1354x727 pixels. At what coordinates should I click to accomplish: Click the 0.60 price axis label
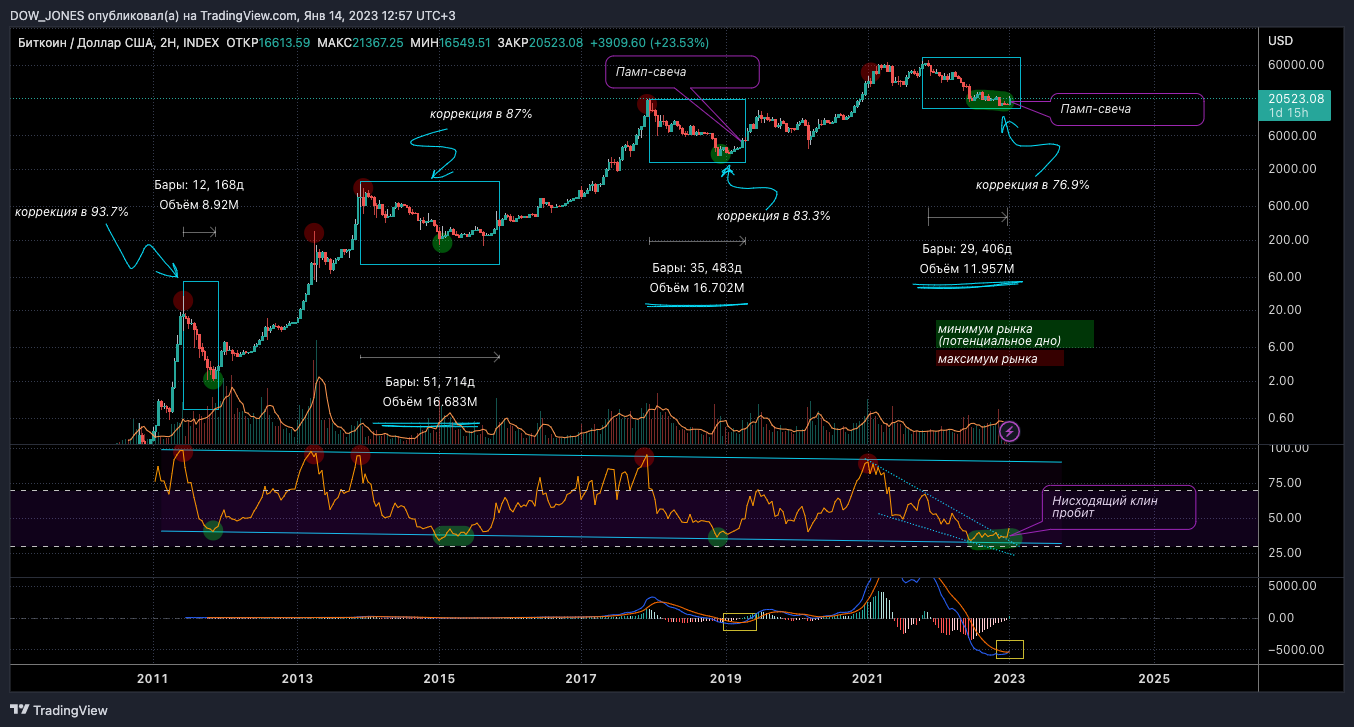coord(1281,418)
